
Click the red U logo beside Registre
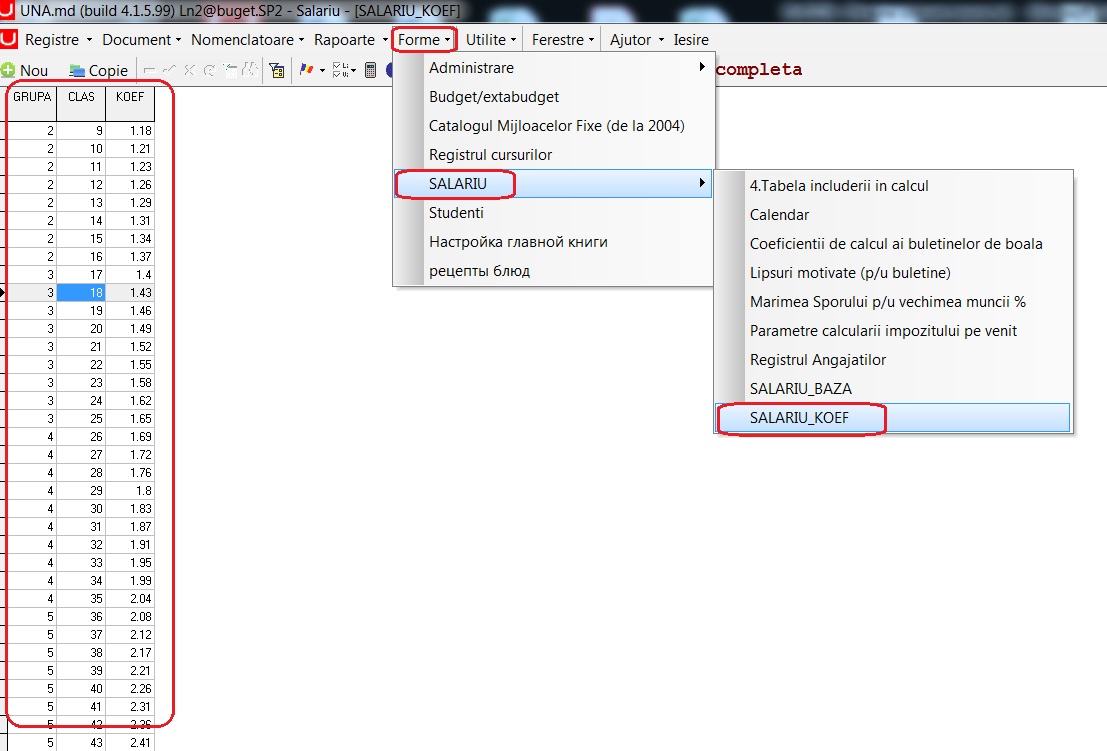8,39
